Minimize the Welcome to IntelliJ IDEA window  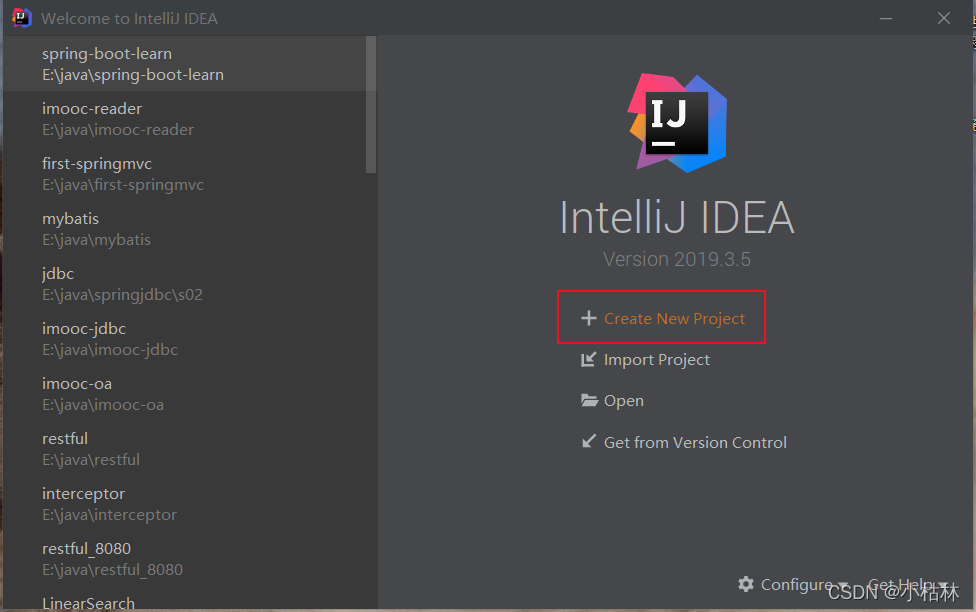tap(886, 18)
